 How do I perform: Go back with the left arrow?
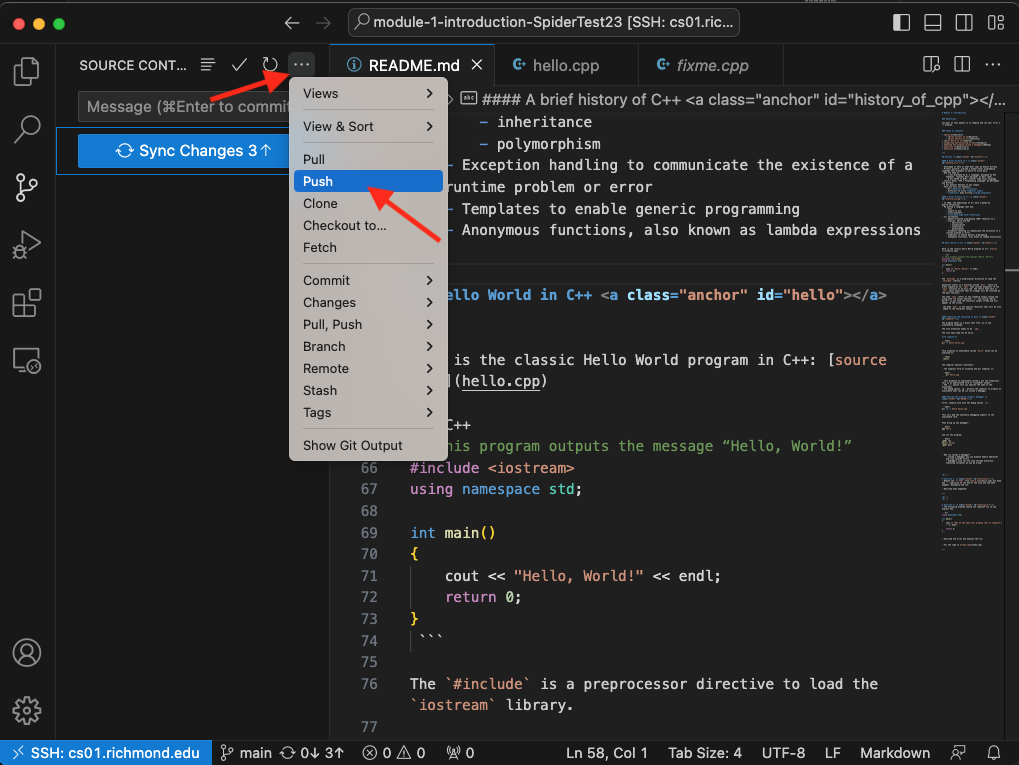tap(292, 23)
